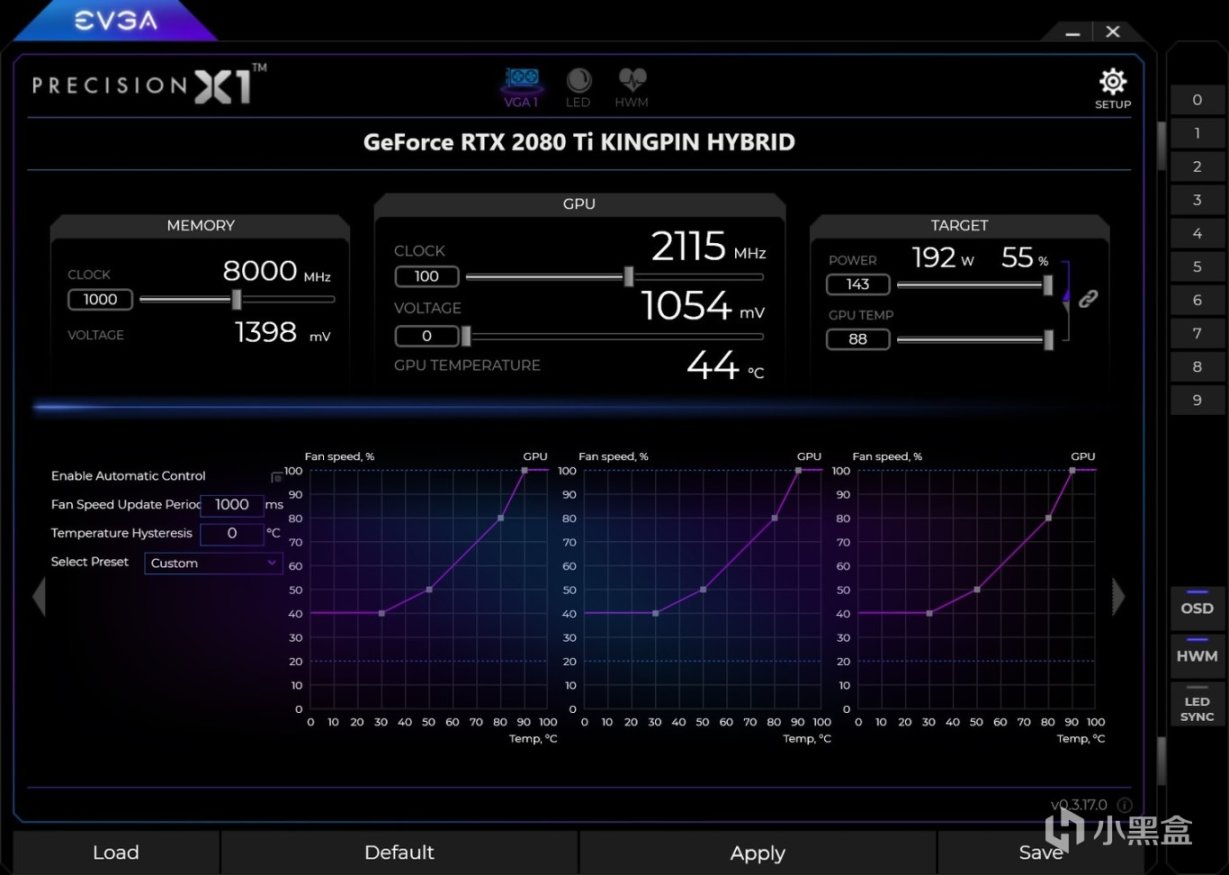Select profile slot 2
1229x875 pixels.
[1197, 167]
